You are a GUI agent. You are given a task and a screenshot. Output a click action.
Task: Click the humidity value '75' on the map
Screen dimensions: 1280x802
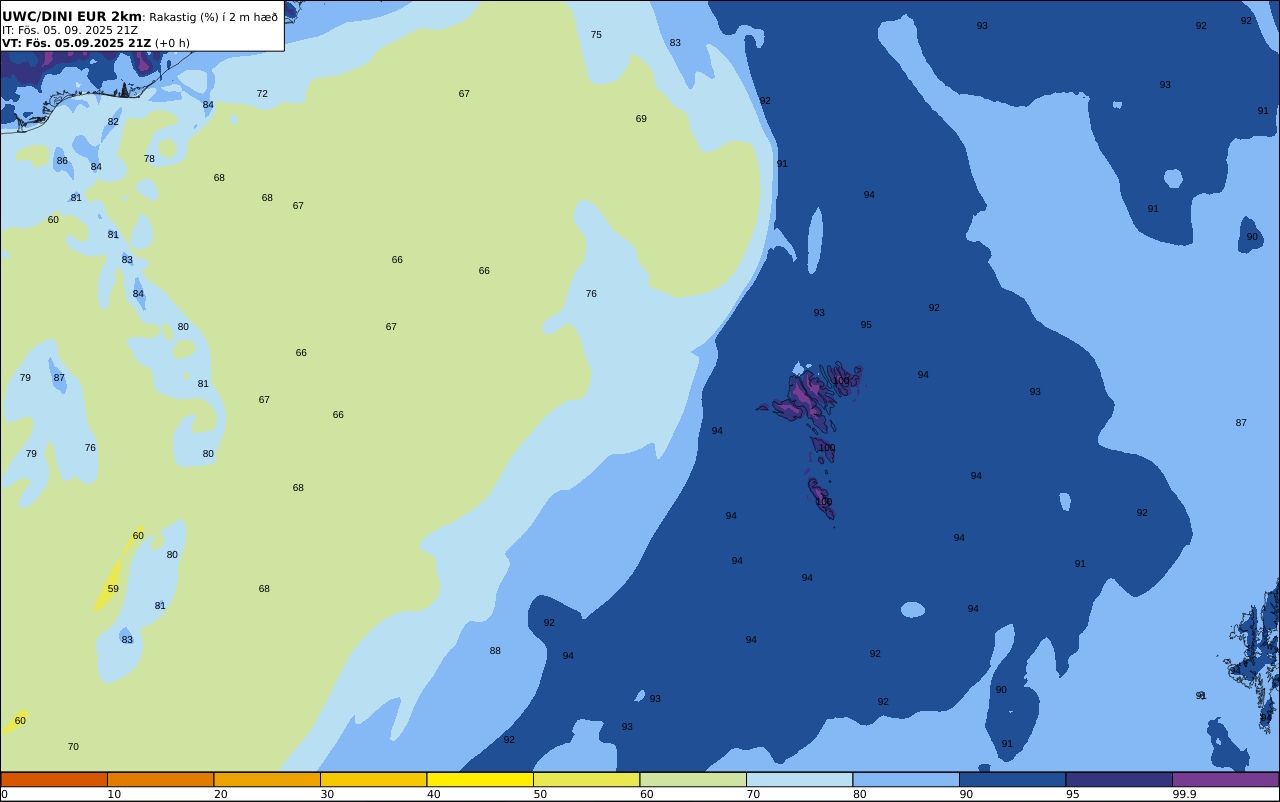coord(596,35)
